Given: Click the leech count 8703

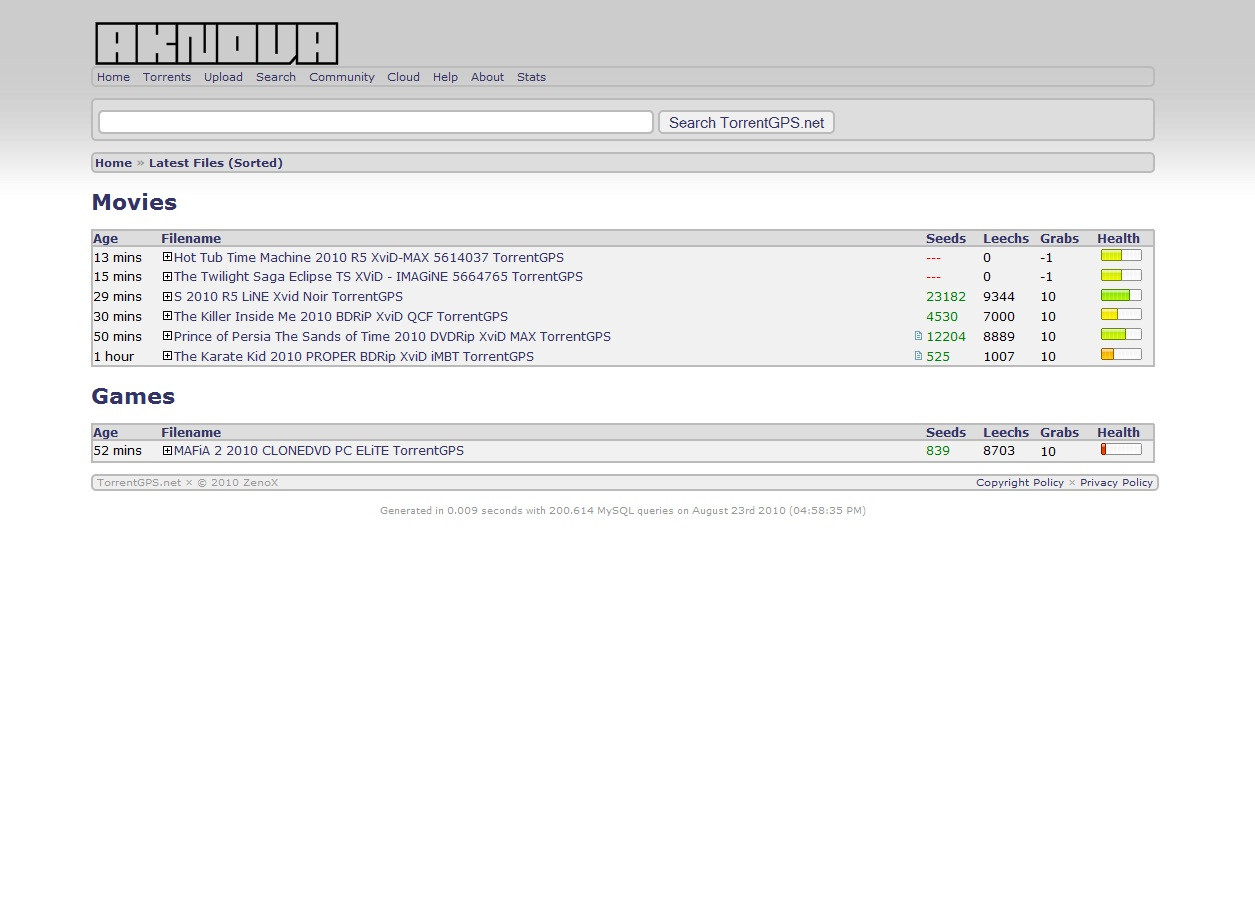Looking at the screenshot, I should pyautogui.click(x=999, y=450).
